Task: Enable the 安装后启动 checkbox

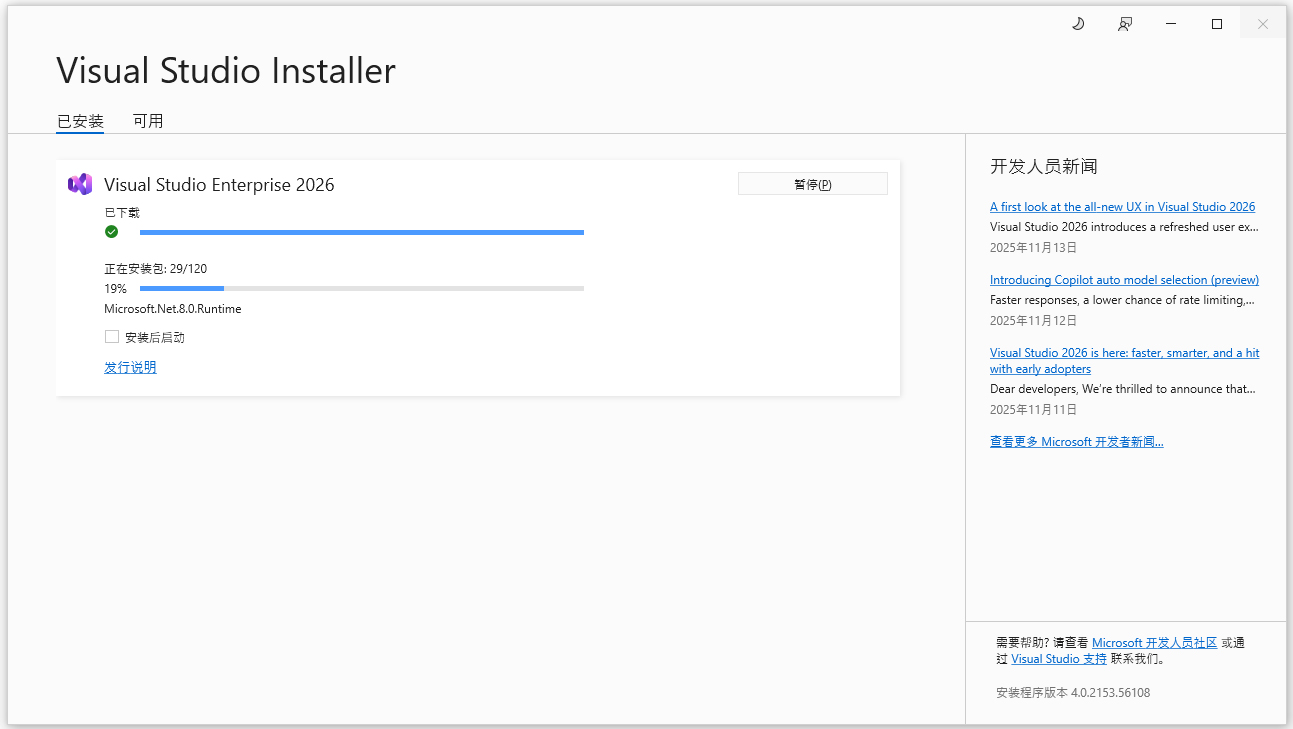Action: tap(112, 337)
